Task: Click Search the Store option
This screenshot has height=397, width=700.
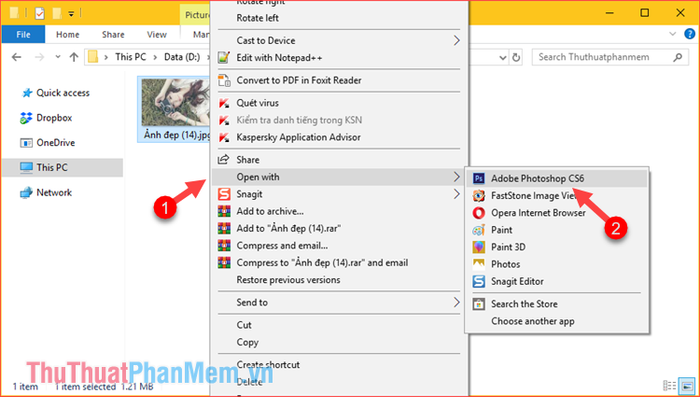Action: [x=557, y=304]
